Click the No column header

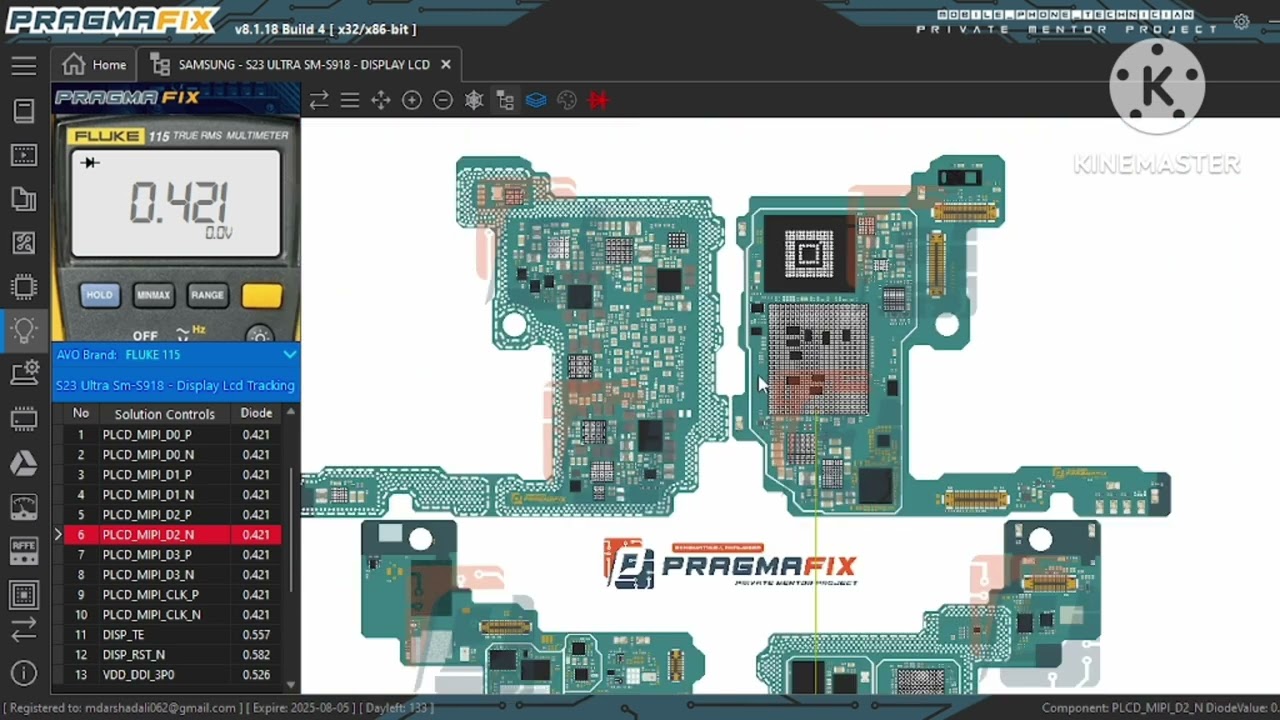tap(80, 413)
